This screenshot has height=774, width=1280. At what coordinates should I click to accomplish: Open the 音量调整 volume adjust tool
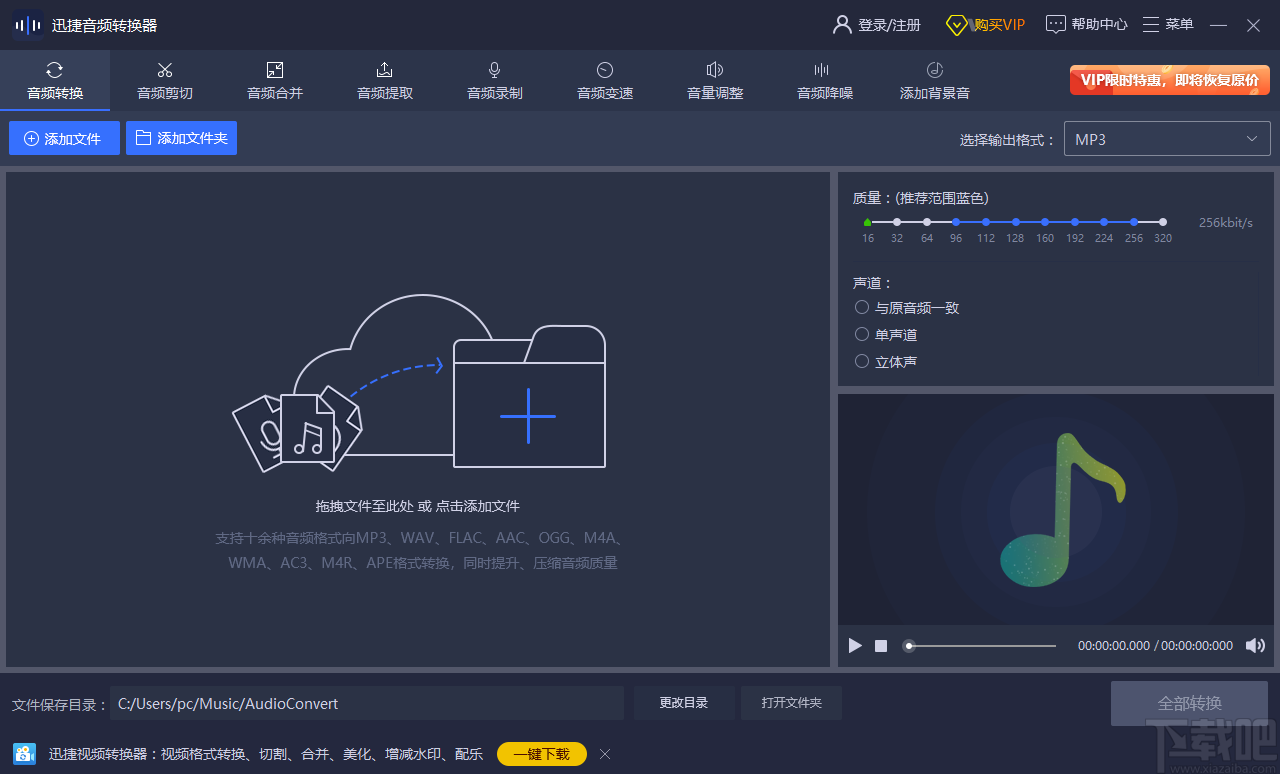(714, 80)
